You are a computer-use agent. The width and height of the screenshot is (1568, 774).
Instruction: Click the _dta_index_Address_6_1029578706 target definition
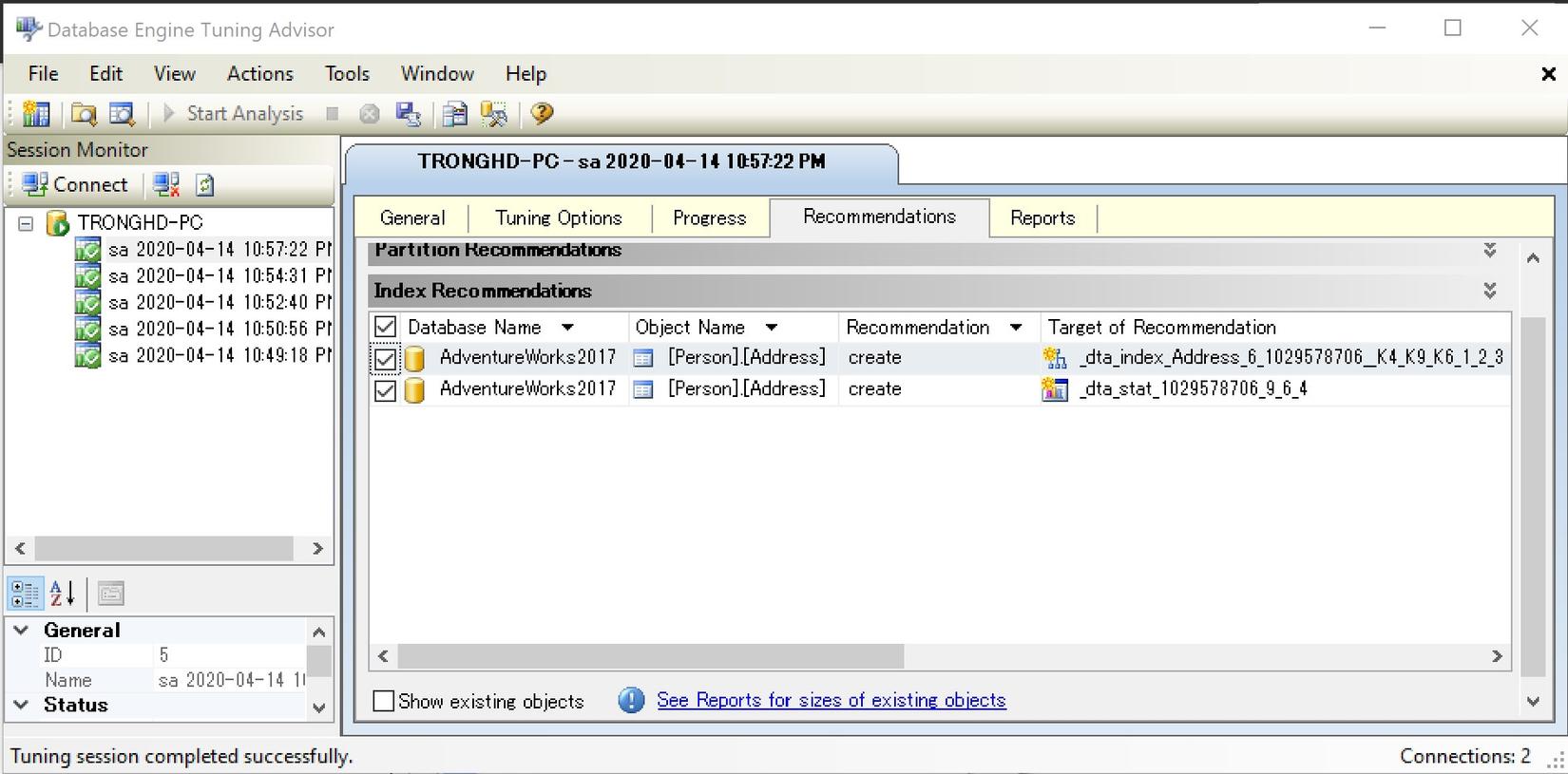click(x=1291, y=358)
